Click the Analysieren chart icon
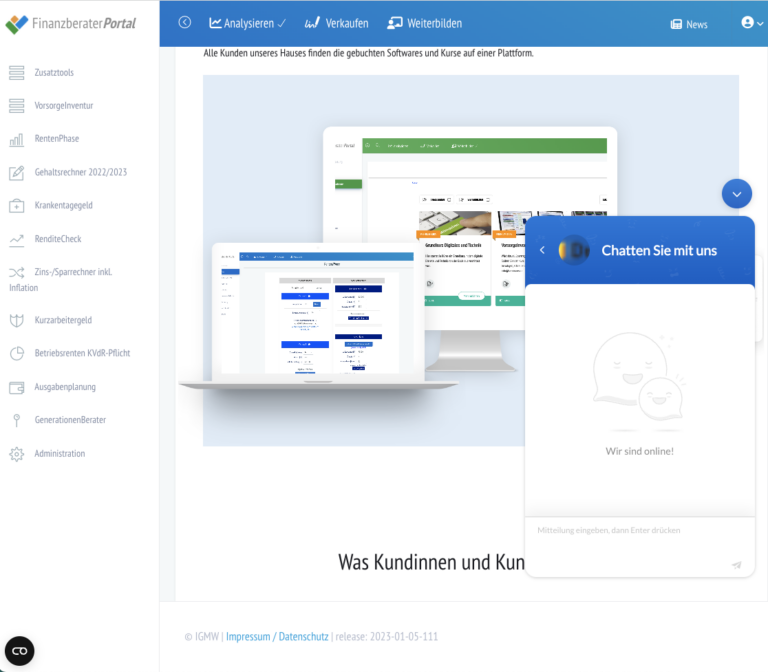Viewport: 768px width, 672px height. click(x=216, y=23)
